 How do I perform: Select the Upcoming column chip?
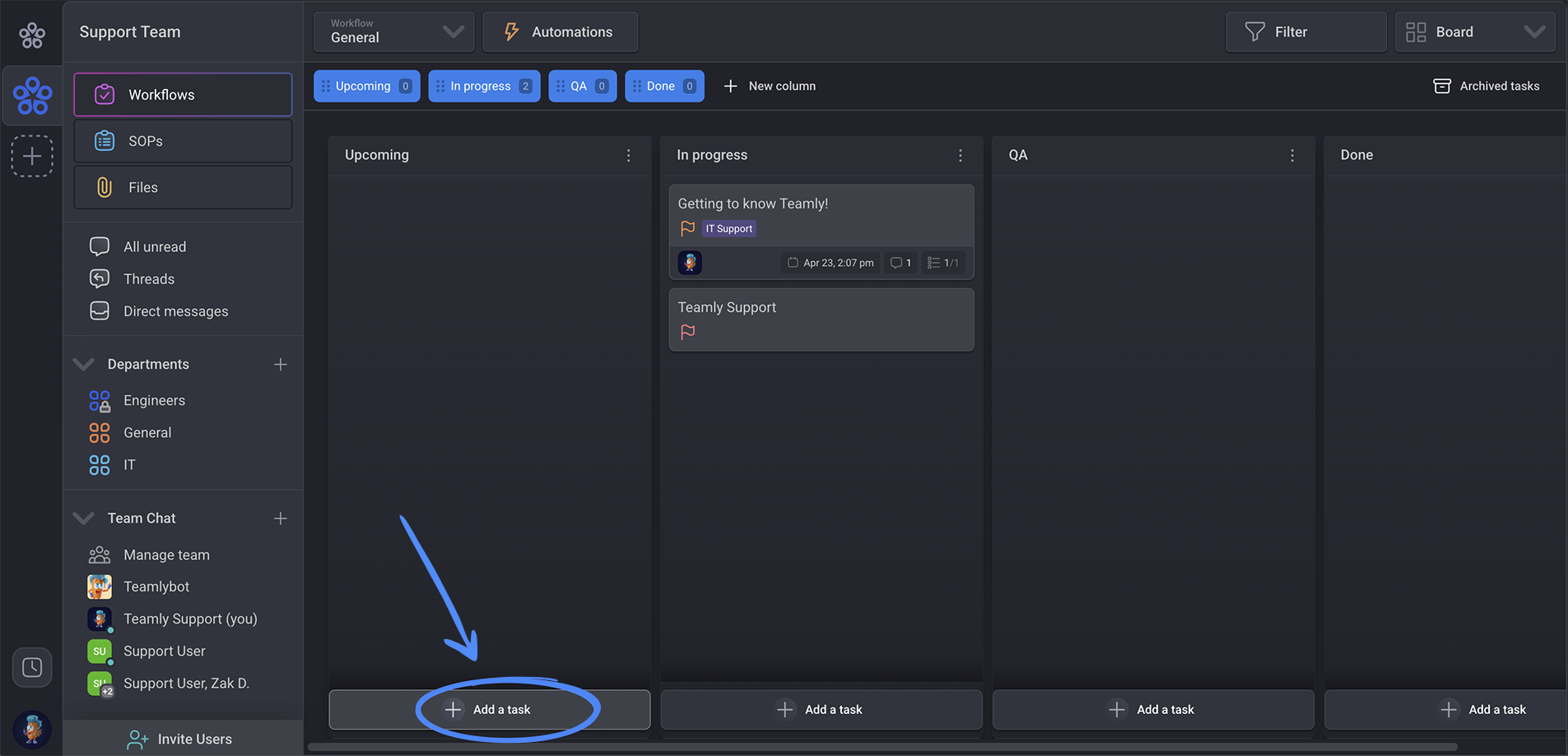(x=367, y=86)
